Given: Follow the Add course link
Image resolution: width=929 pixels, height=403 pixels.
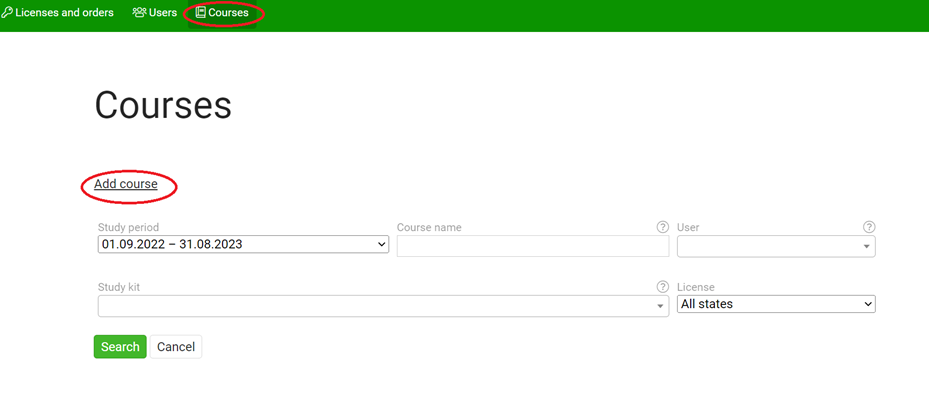Looking at the screenshot, I should [x=126, y=184].
